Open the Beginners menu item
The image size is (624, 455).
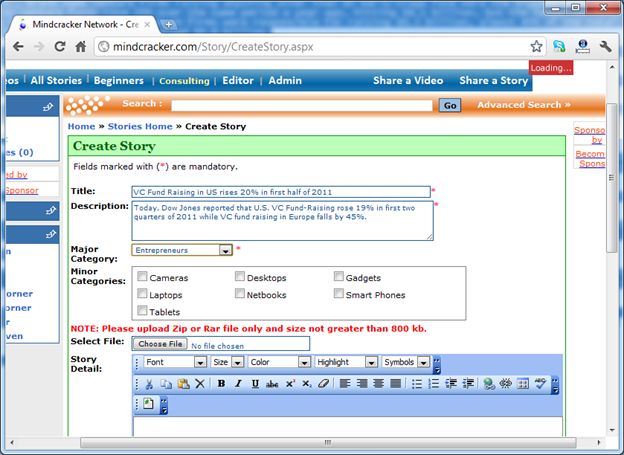(x=119, y=80)
